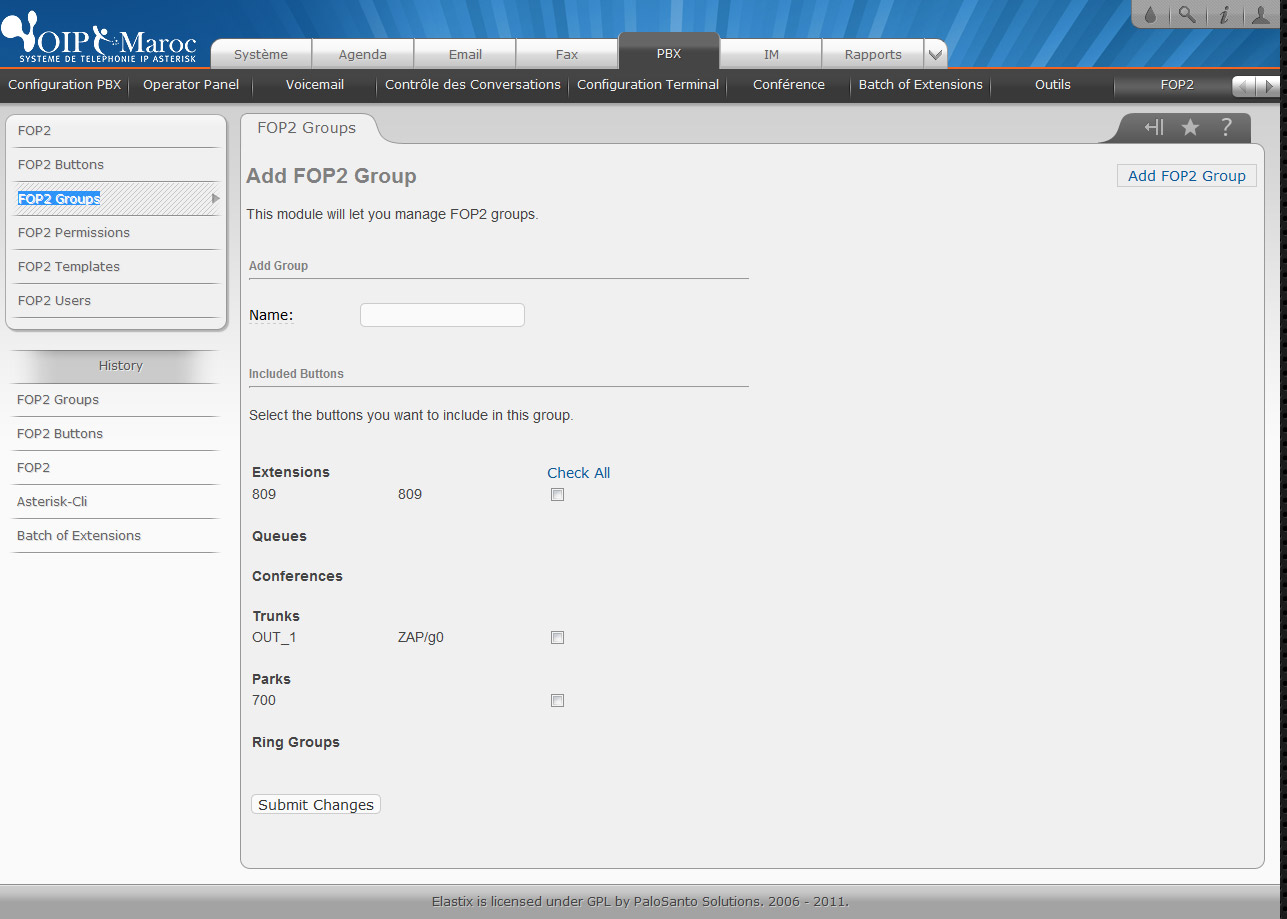Viewport: 1287px width, 919px height.
Task: Click the color theme droplet icon
Action: (x=1149, y=15)
